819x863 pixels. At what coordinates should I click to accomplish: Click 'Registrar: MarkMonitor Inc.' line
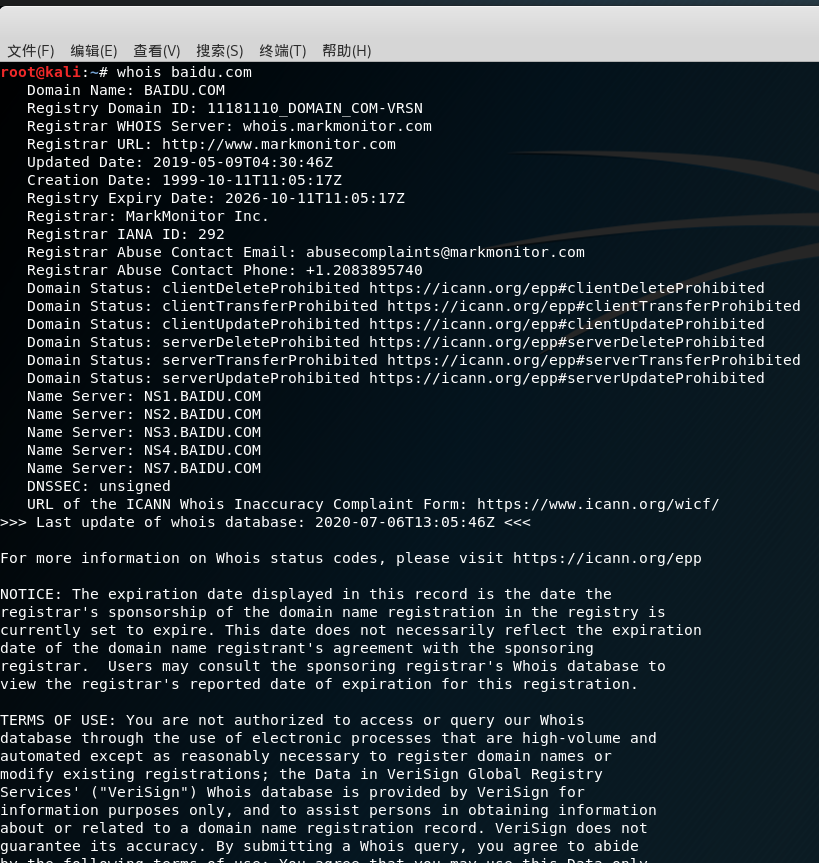click(148, 216)
